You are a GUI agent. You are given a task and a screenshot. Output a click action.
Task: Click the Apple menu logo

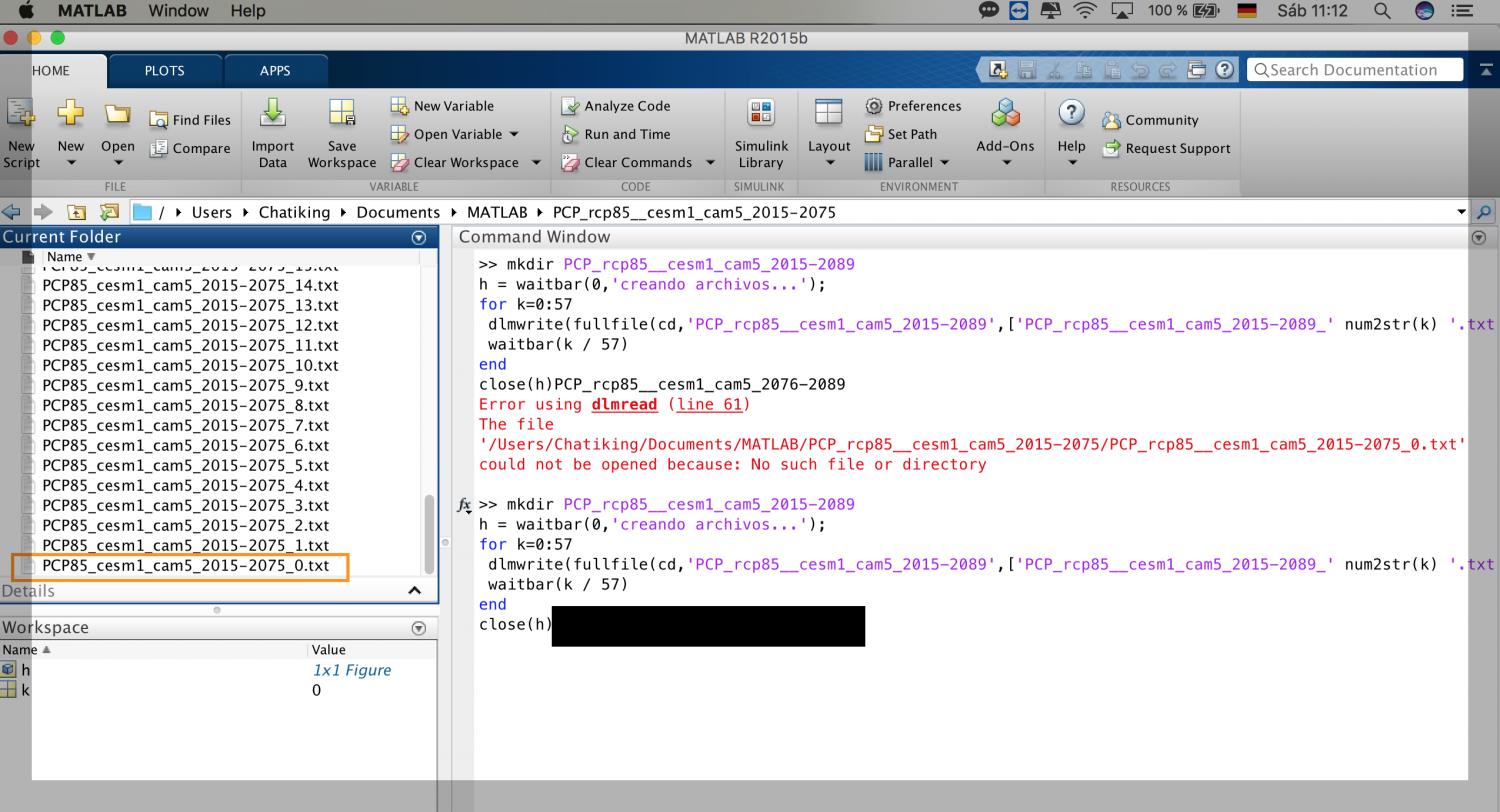coord(24,11)
